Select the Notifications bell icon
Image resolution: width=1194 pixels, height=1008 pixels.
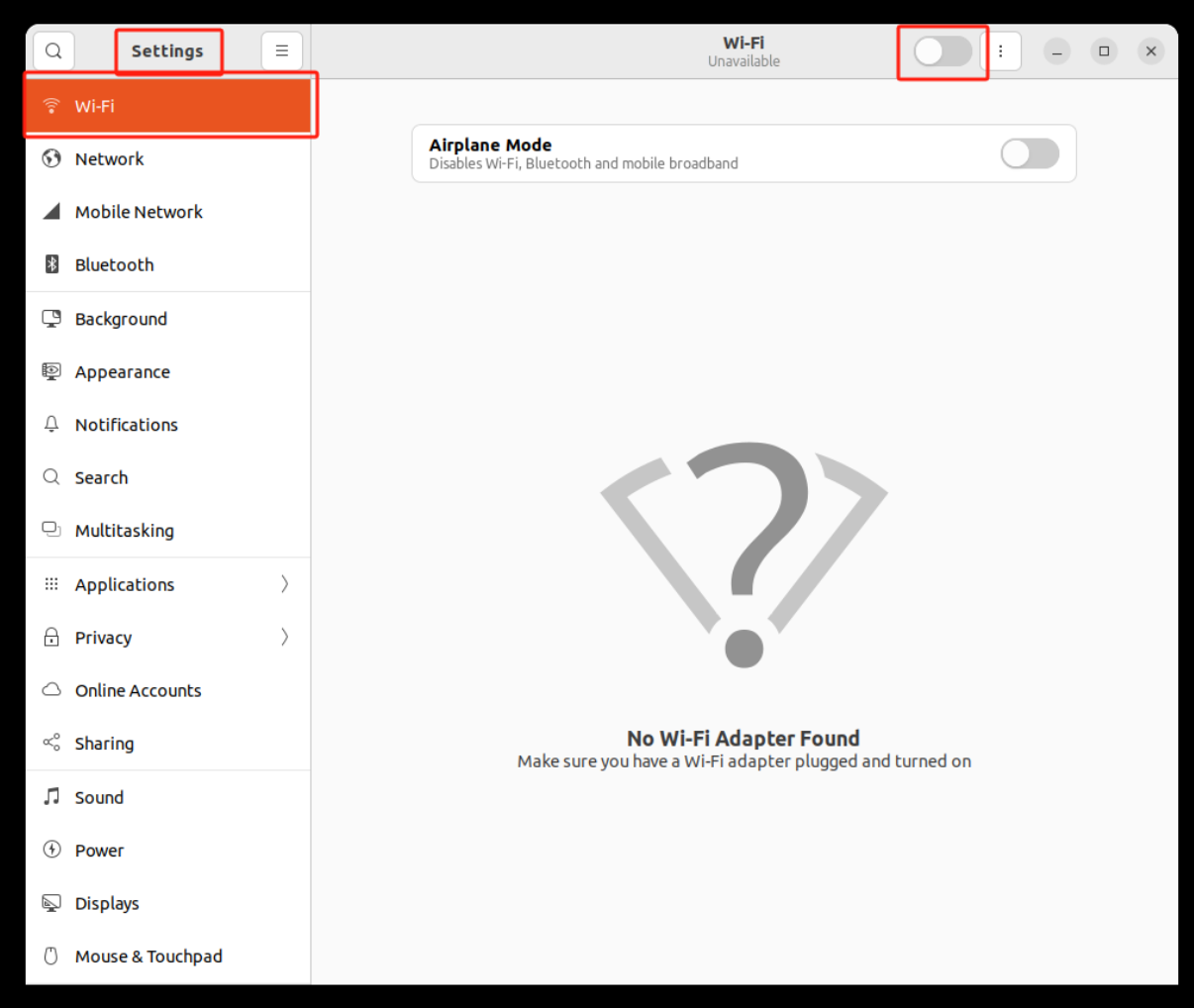(51, 425)
